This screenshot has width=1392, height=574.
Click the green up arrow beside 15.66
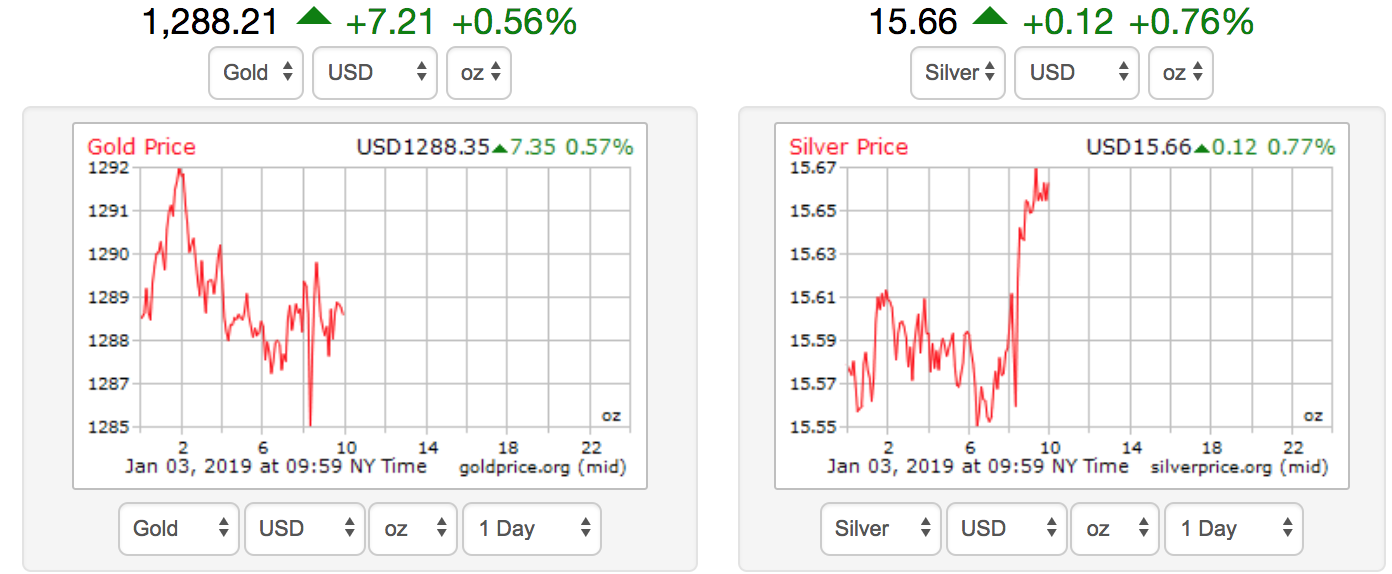[x=991, y=19]
